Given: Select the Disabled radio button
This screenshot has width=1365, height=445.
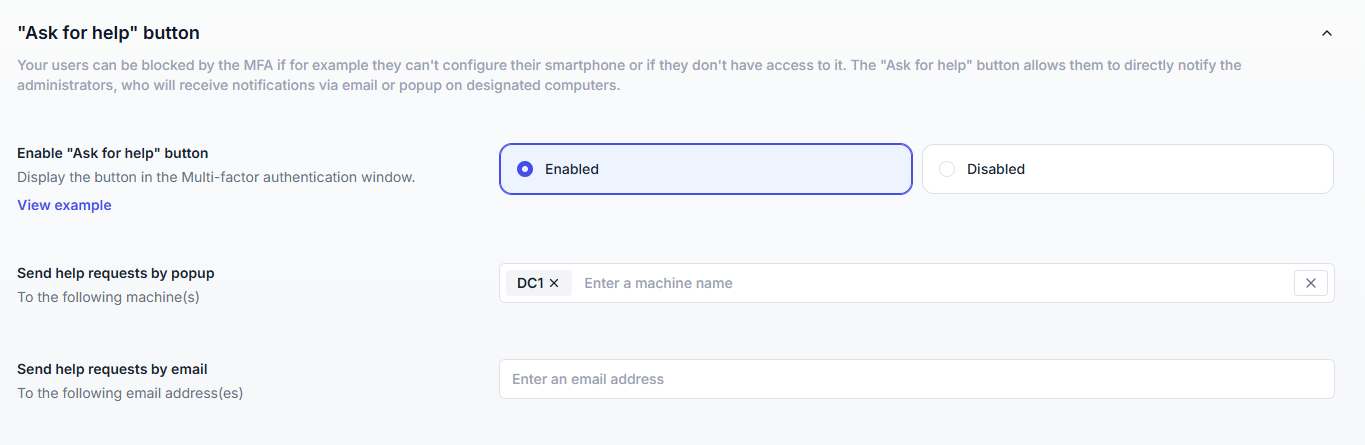Looking at the screenshot, I should [947, 169].
